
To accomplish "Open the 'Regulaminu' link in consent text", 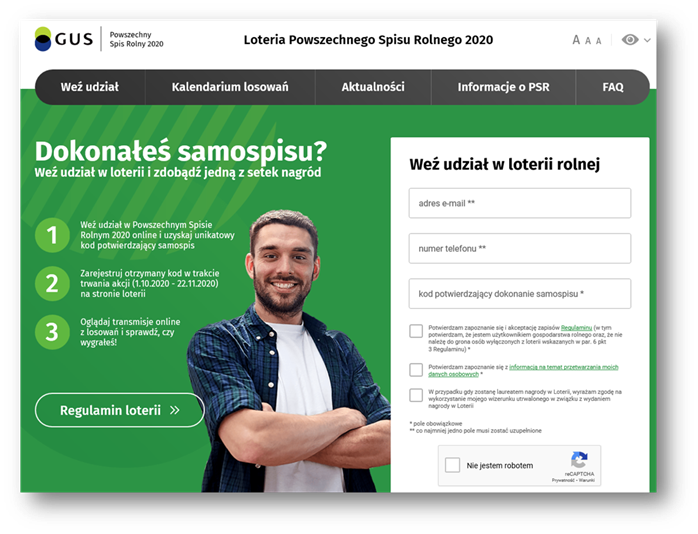I will tap(577, 327).
